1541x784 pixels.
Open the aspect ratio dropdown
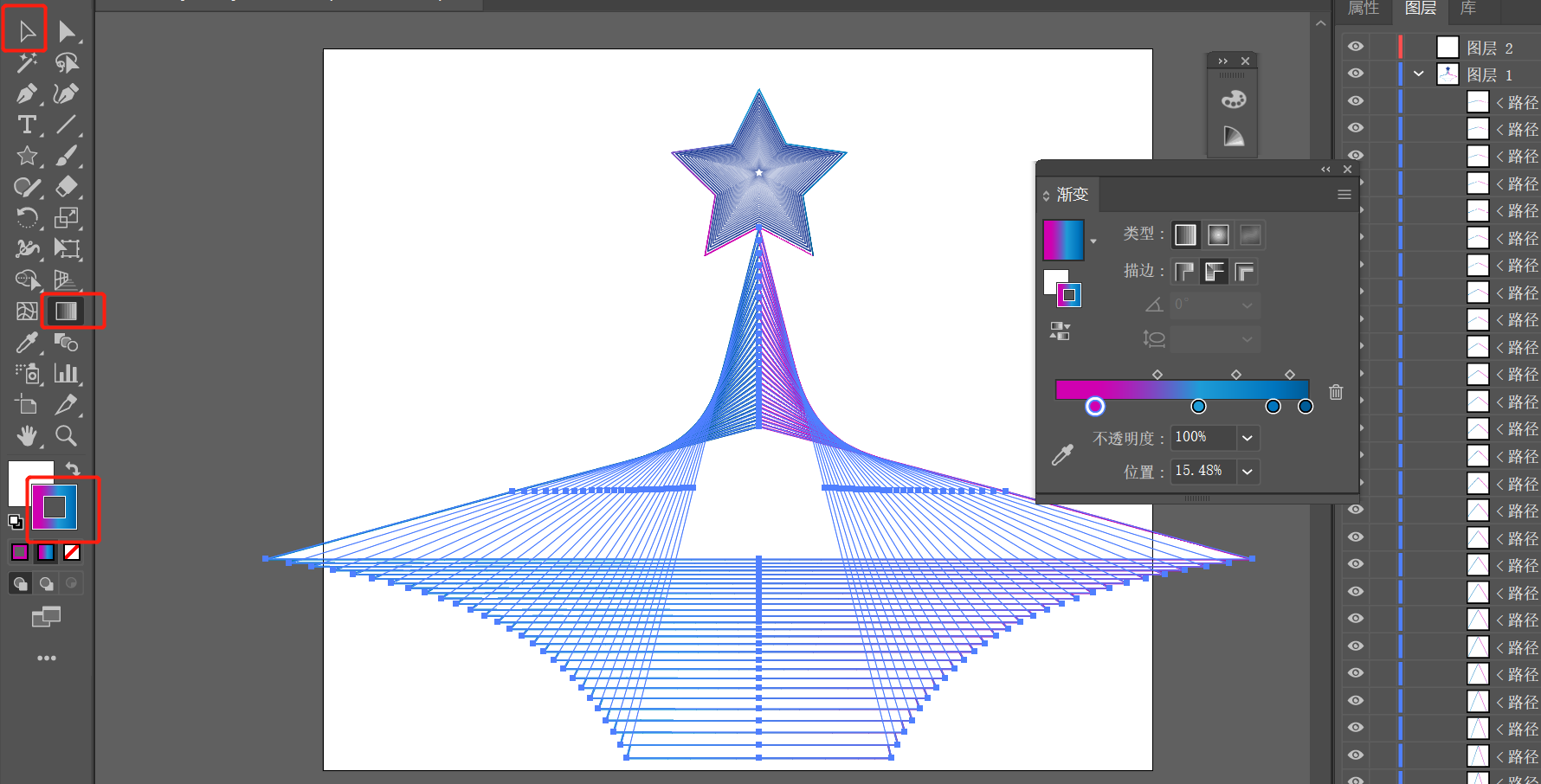pos(1248,339)
